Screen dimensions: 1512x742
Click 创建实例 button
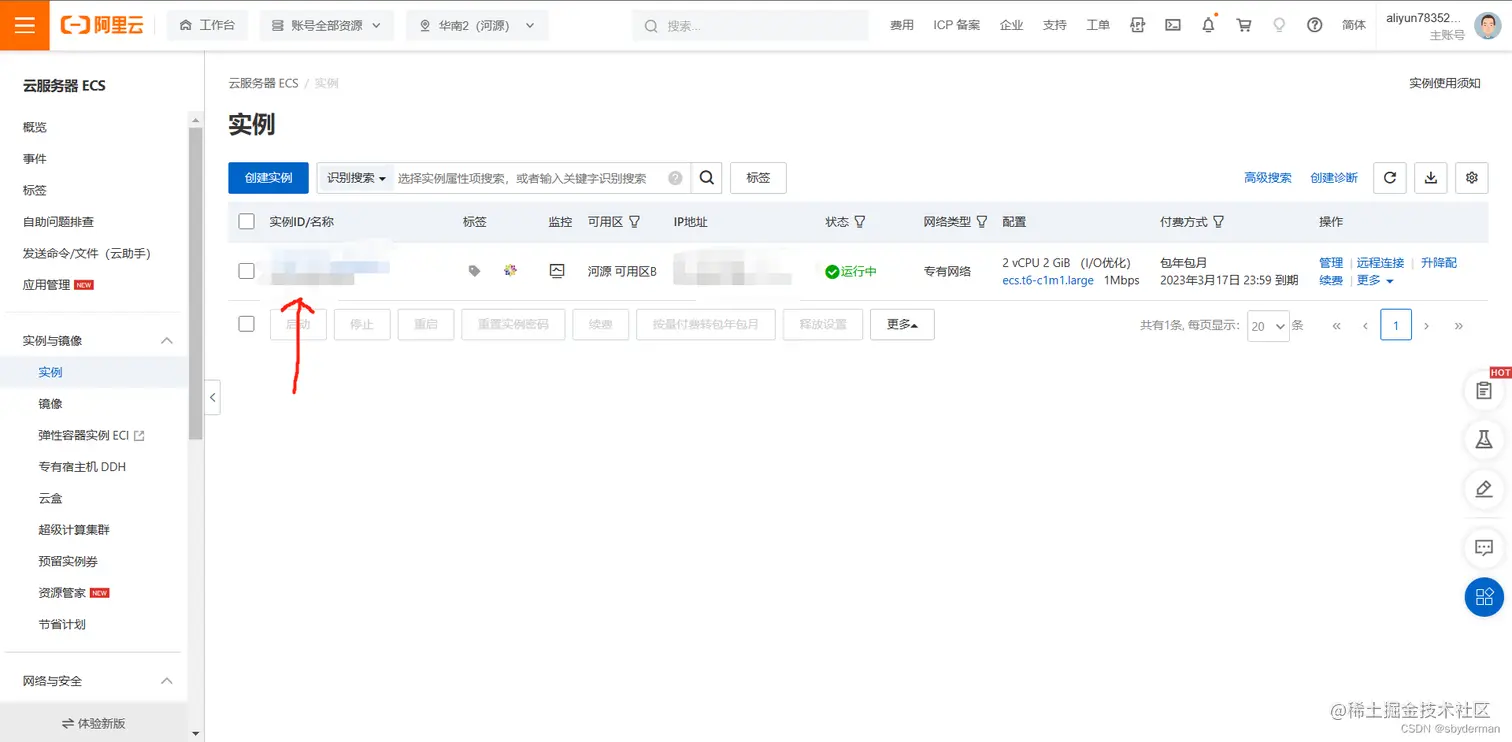pyautogui.click(x=268, y=178)
